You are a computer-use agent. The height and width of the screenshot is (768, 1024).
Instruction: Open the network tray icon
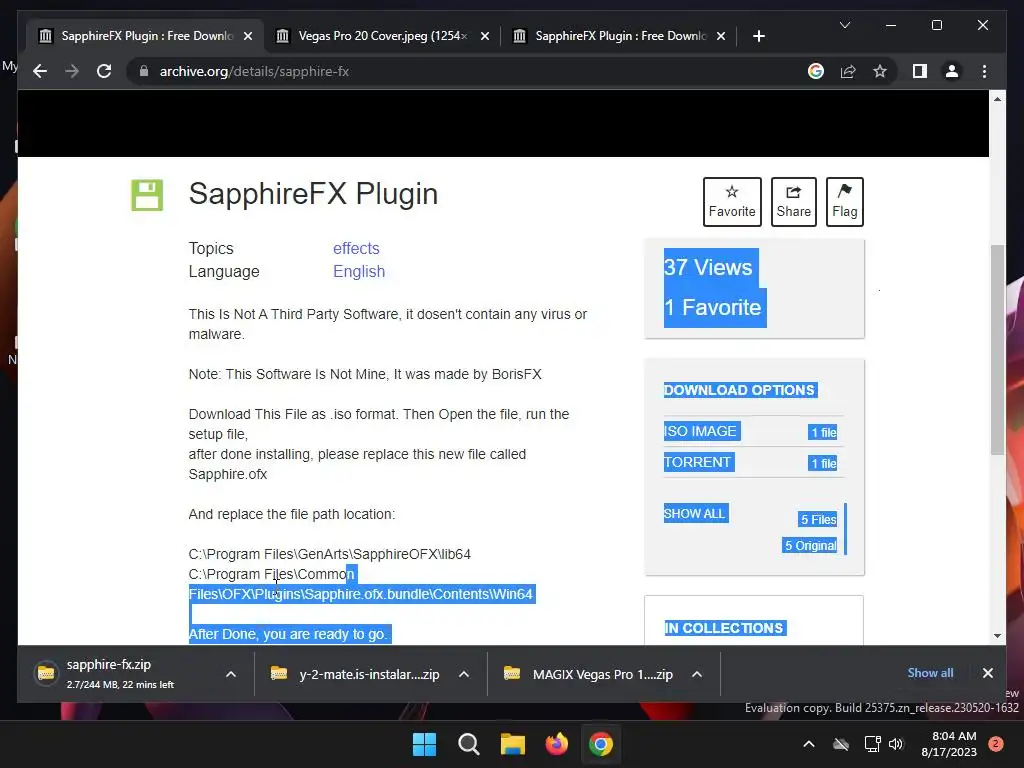872,744
